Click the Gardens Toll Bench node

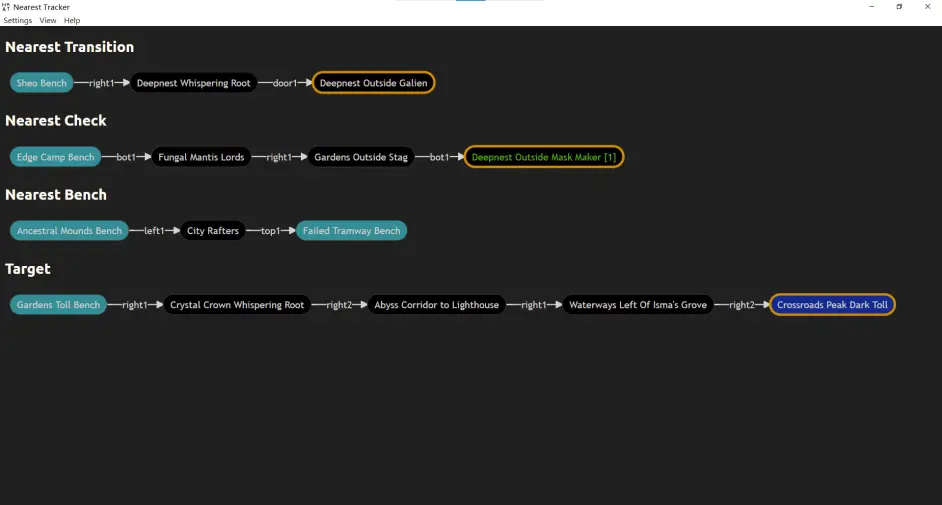[58, 304]
